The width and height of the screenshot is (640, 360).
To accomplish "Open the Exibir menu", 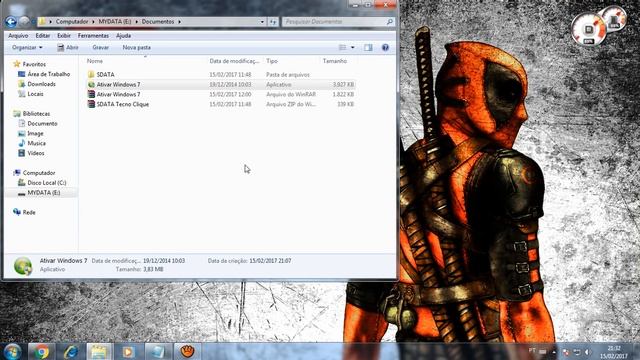I will (64, 36).
